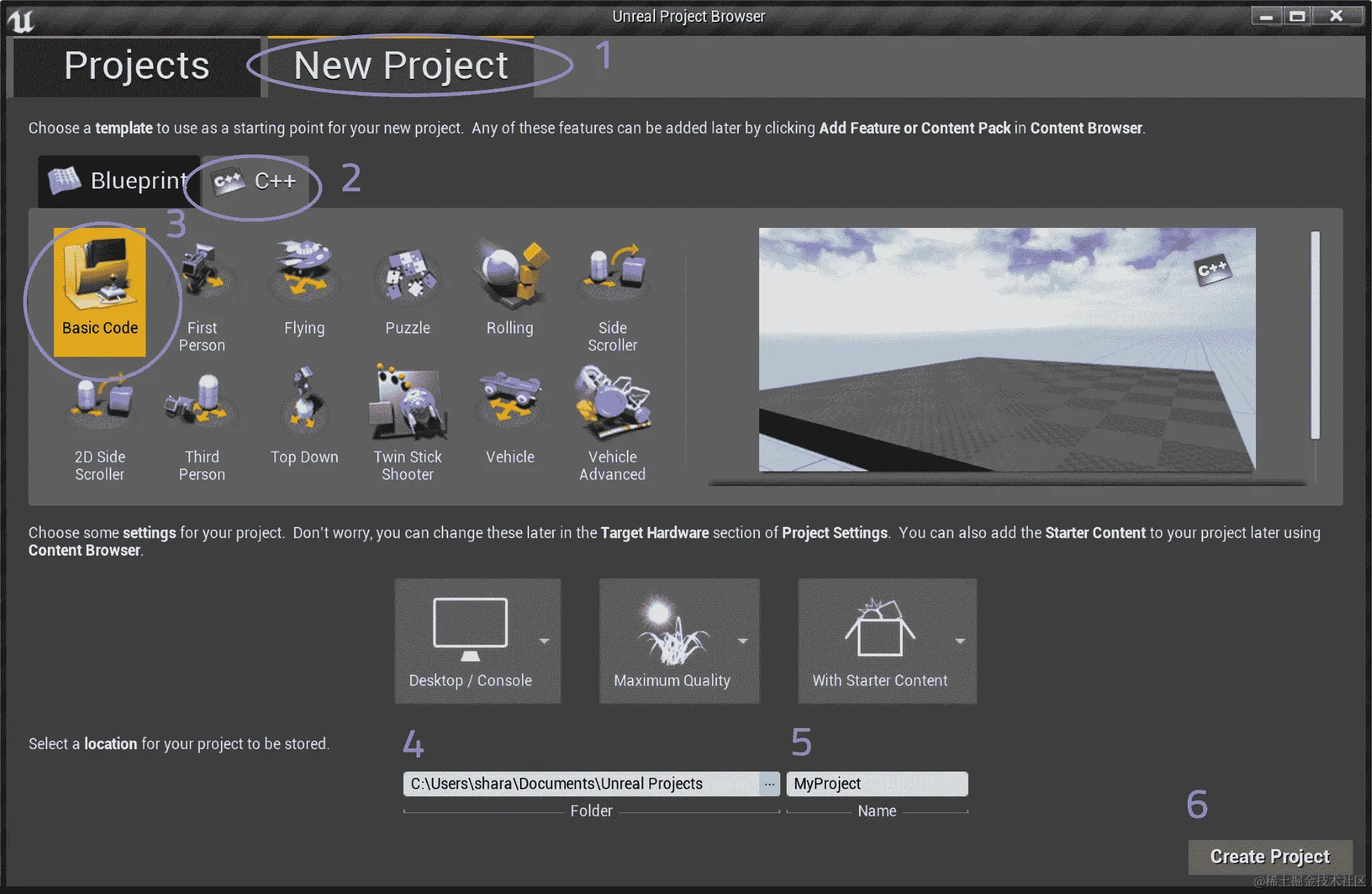Open the C++ template tab
This screenshot has height=894, width=1372.
(x=255, y=181)
